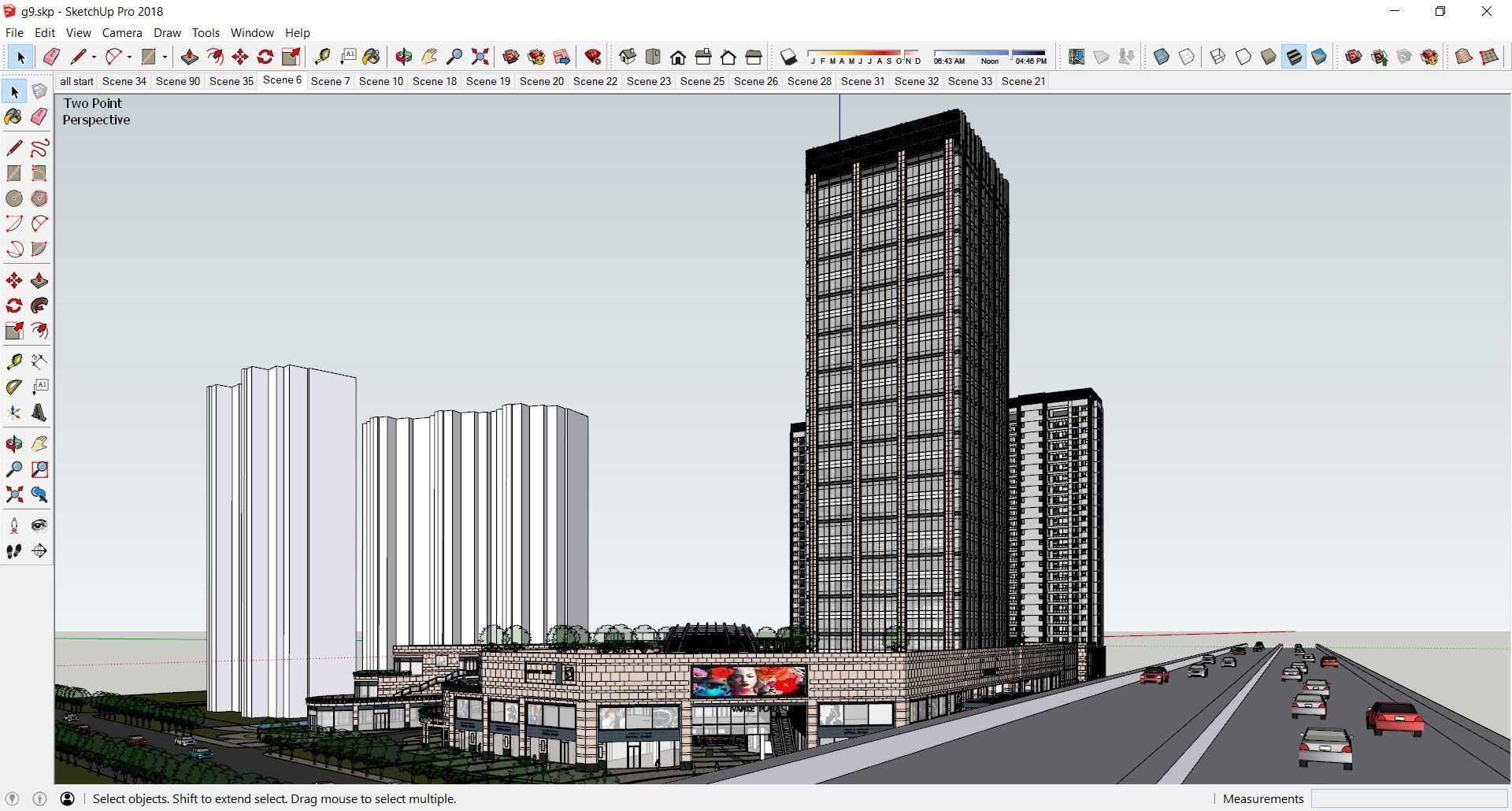Switch to Iso view icon
Viewport: 1512px width, 811px height.
(x=628, y=57)
